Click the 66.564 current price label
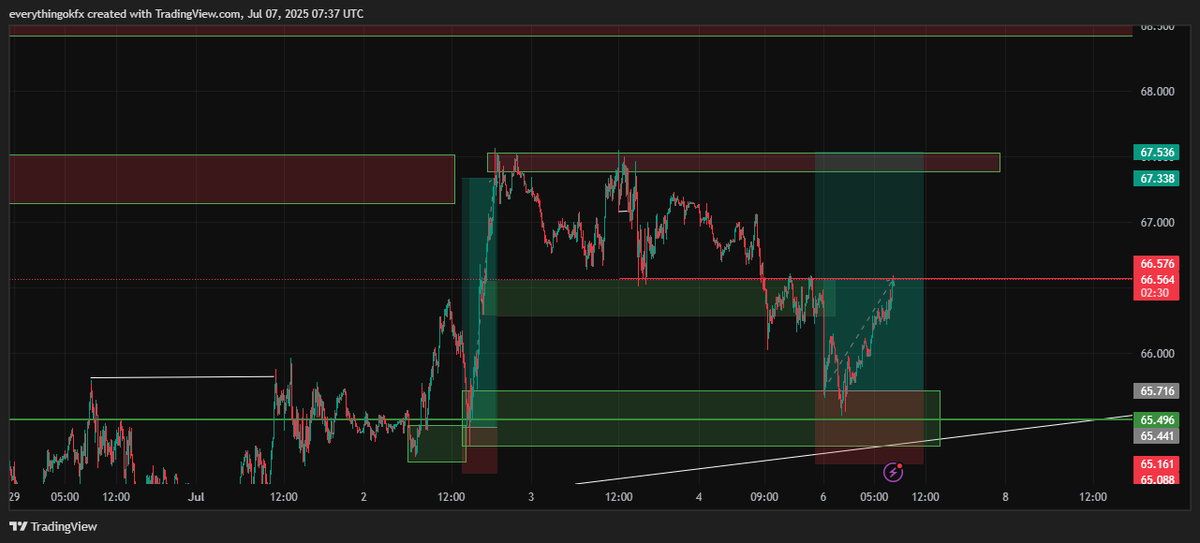This screenshot has width=1200, height=543. click(1157, 279)
